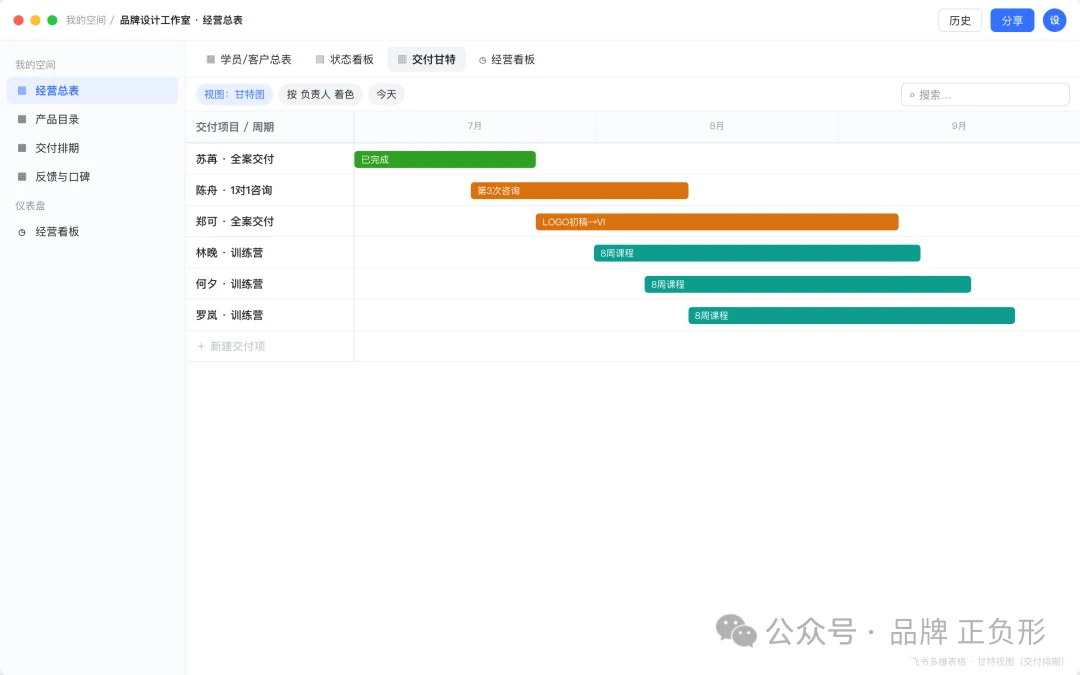This screenshot has height=675, width=1080.
Task: Click the 反馈与口碑 table icon in sidebar
Action: 22,177
